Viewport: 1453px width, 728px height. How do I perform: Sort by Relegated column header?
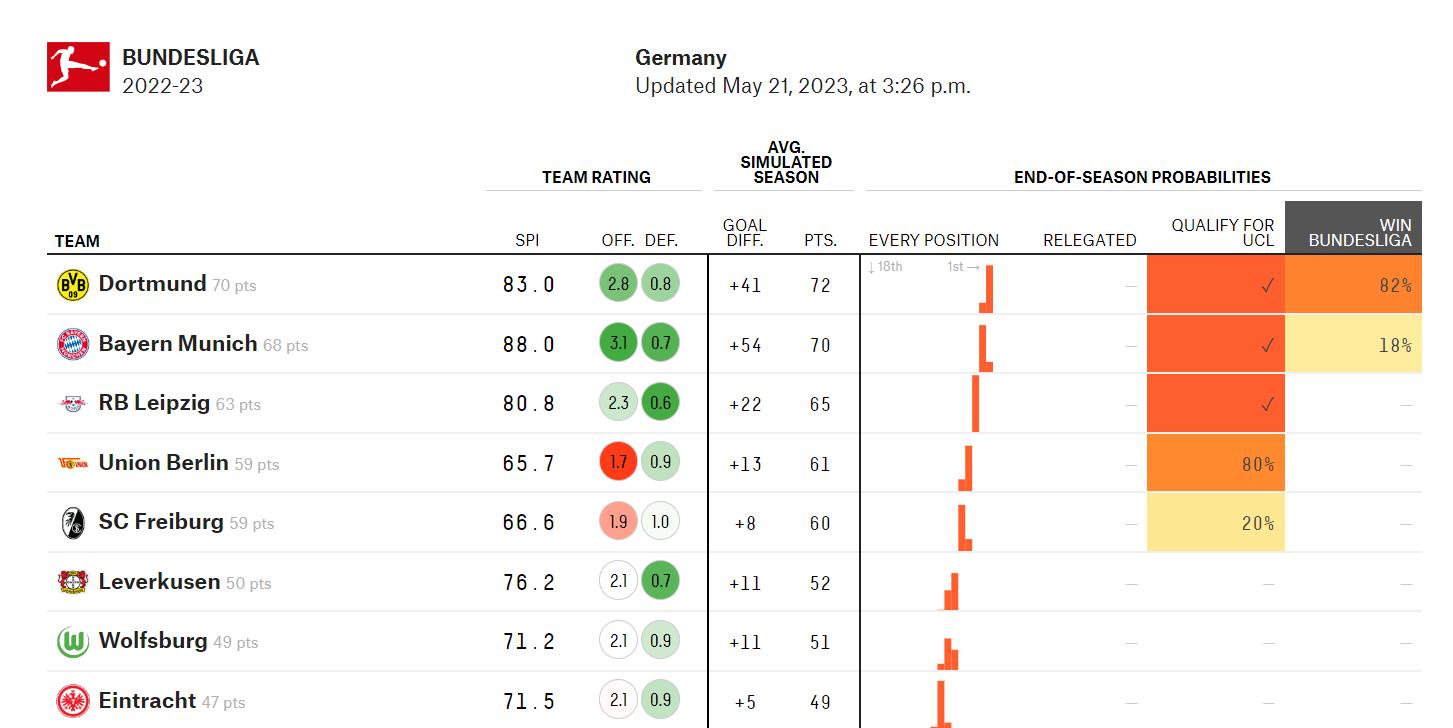(x=1089, y=240)
